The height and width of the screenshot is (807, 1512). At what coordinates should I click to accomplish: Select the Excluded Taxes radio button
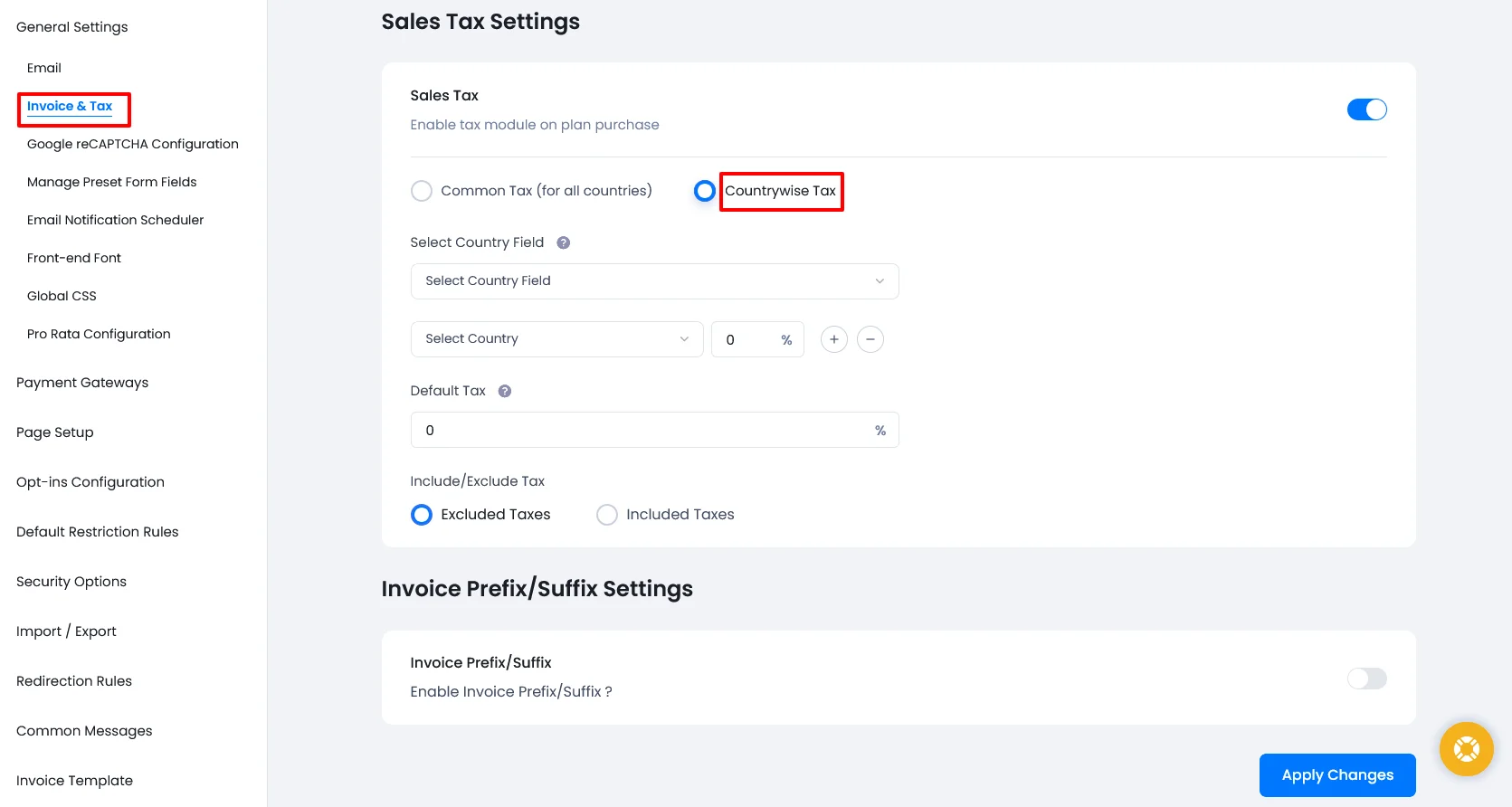tap(422, 515)
